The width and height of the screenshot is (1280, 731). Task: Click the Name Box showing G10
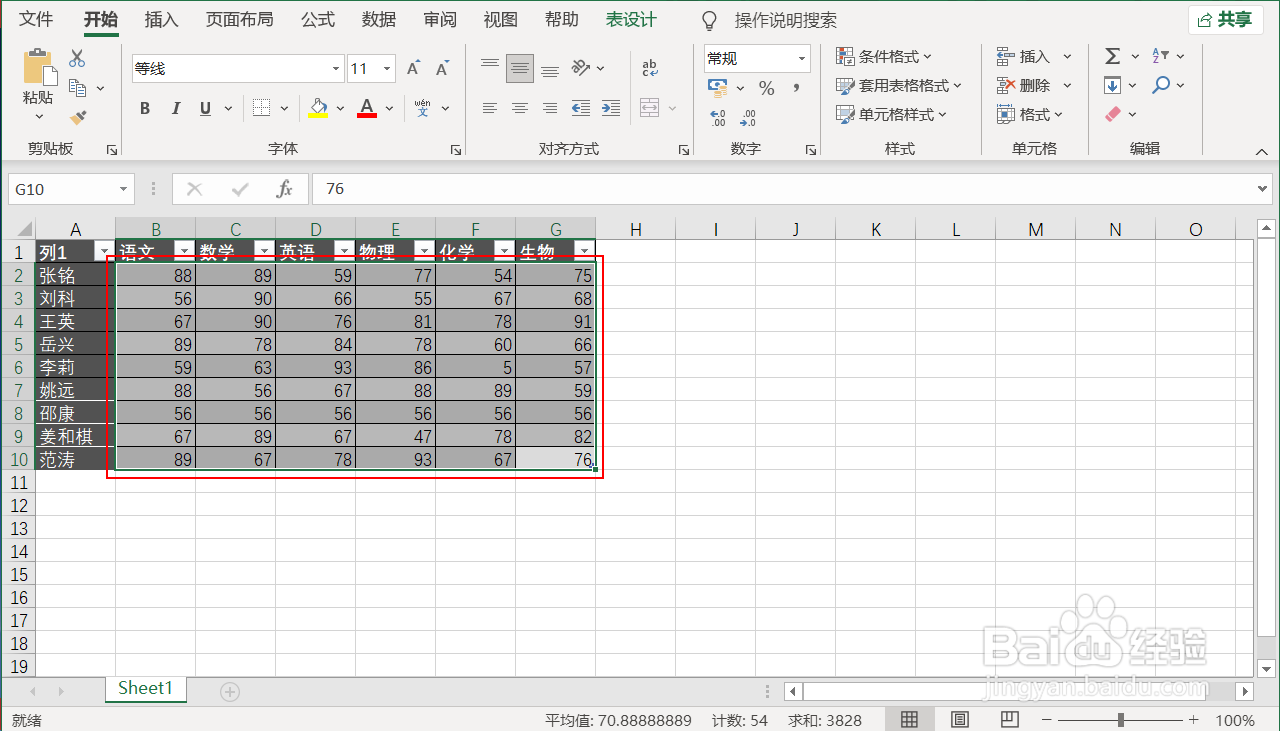click(x=70, y=189)
